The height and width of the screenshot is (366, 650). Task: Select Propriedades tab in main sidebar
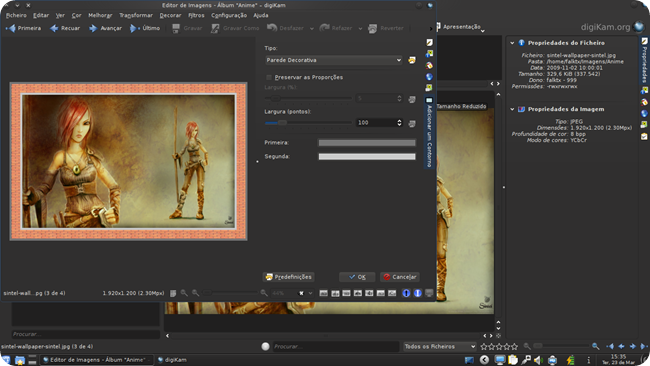click(645, 61)
